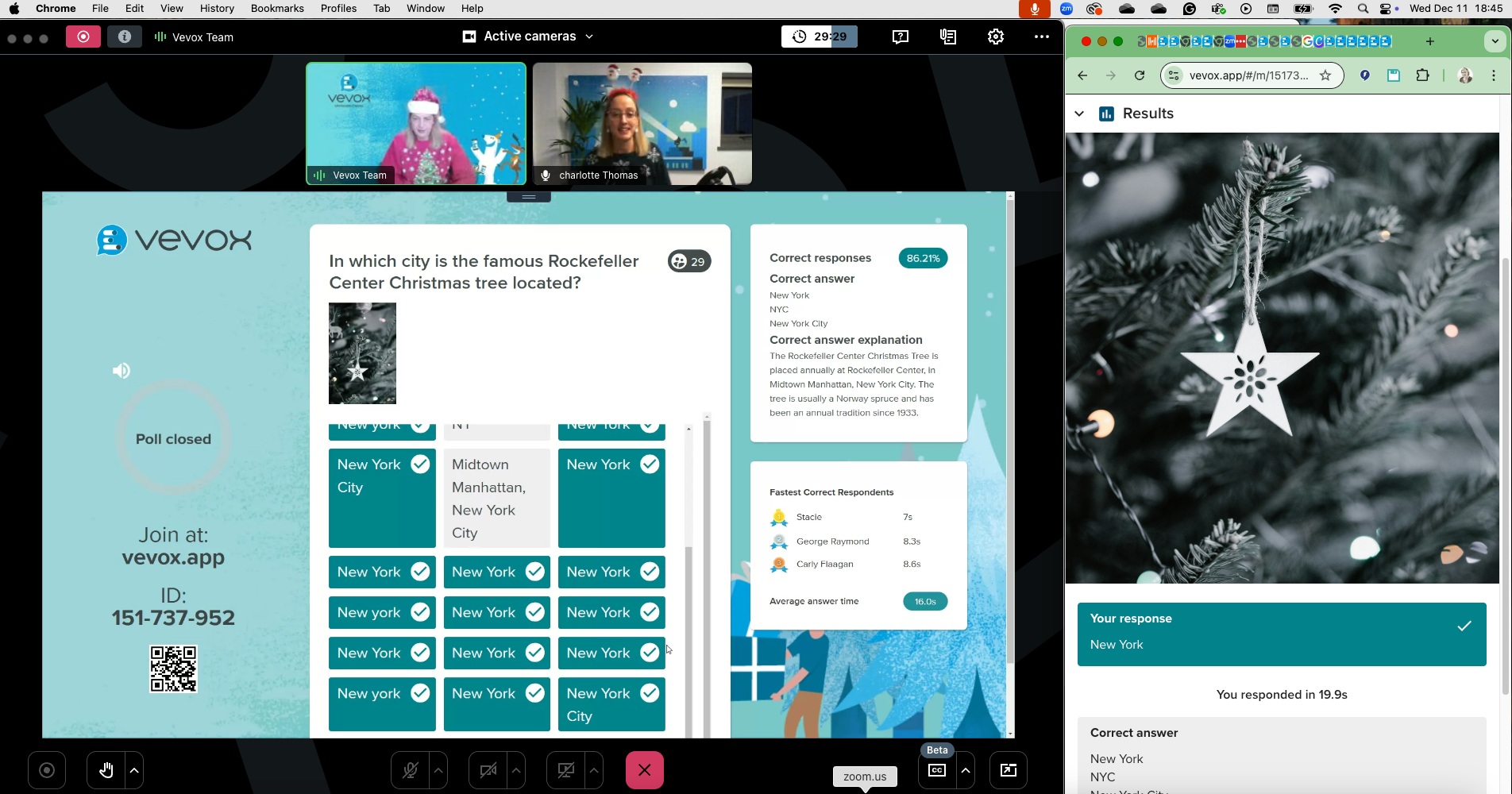The height and width of the screenshot is (794, 1512).
Task: Select Vevox Team video thumbnail
Action: (416, 124)
